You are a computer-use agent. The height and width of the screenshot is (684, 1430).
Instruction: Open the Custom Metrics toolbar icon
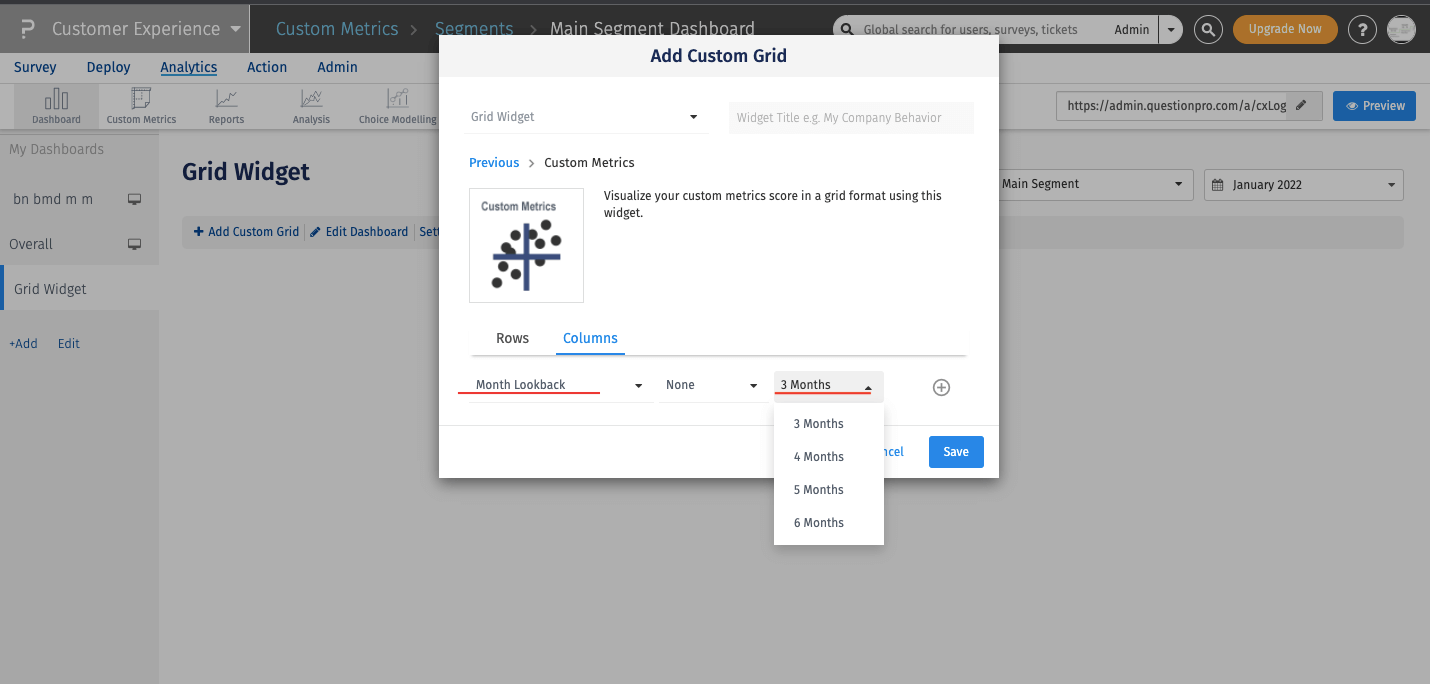140,105
